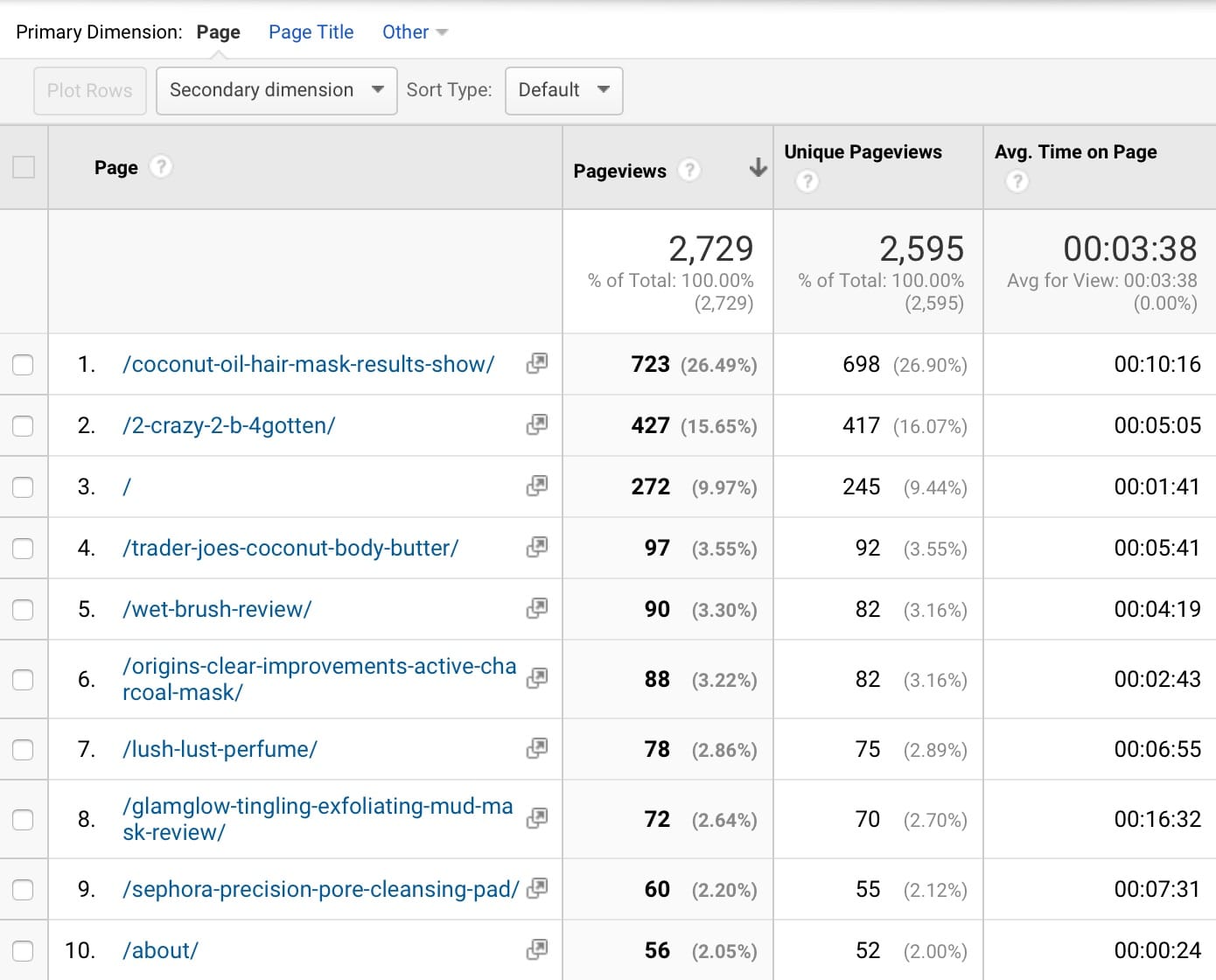Switch to Page Title primary dimension

tap(311, 32)
